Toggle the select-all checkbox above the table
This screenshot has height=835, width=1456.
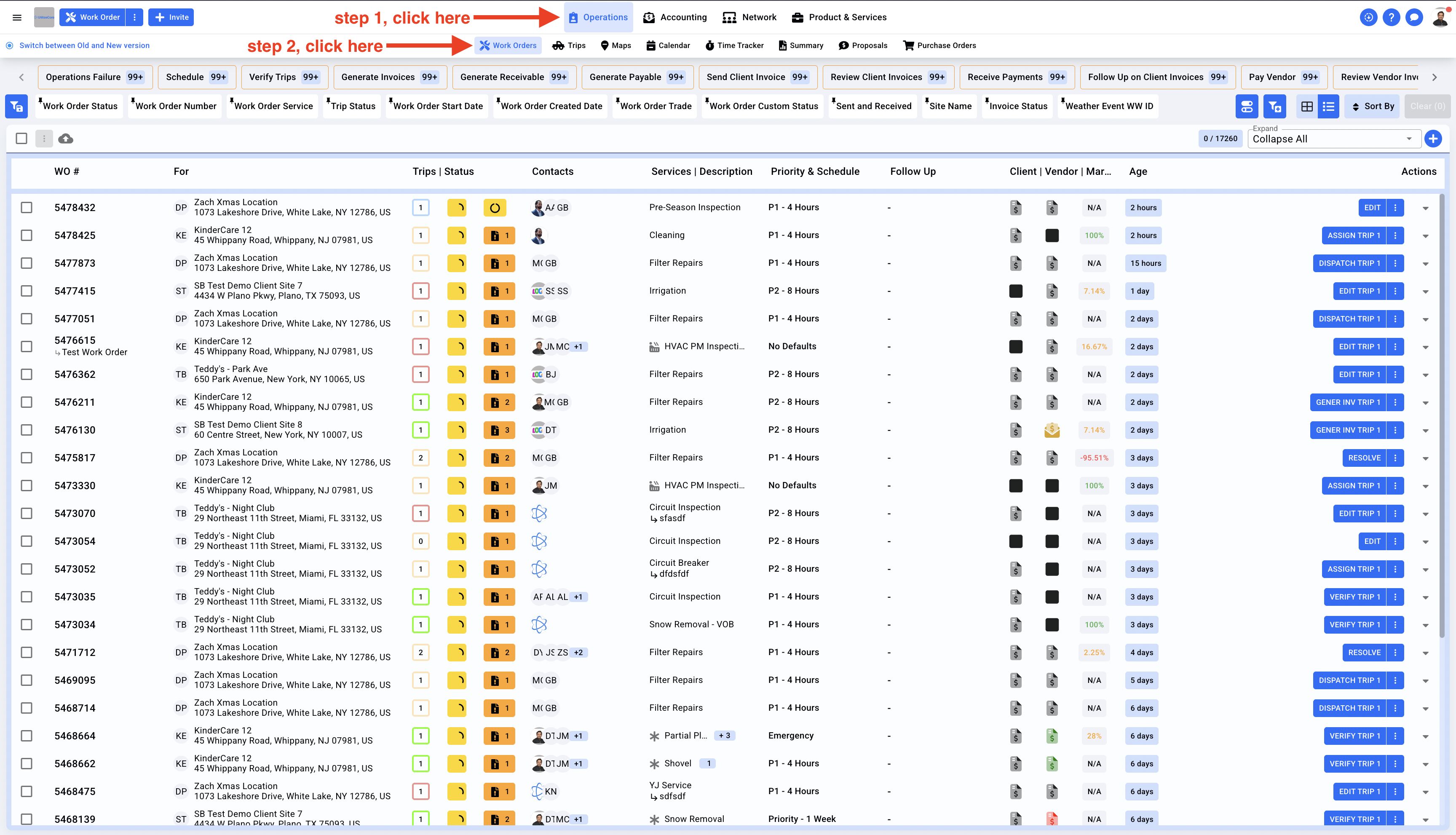click(x=22, y=139)
